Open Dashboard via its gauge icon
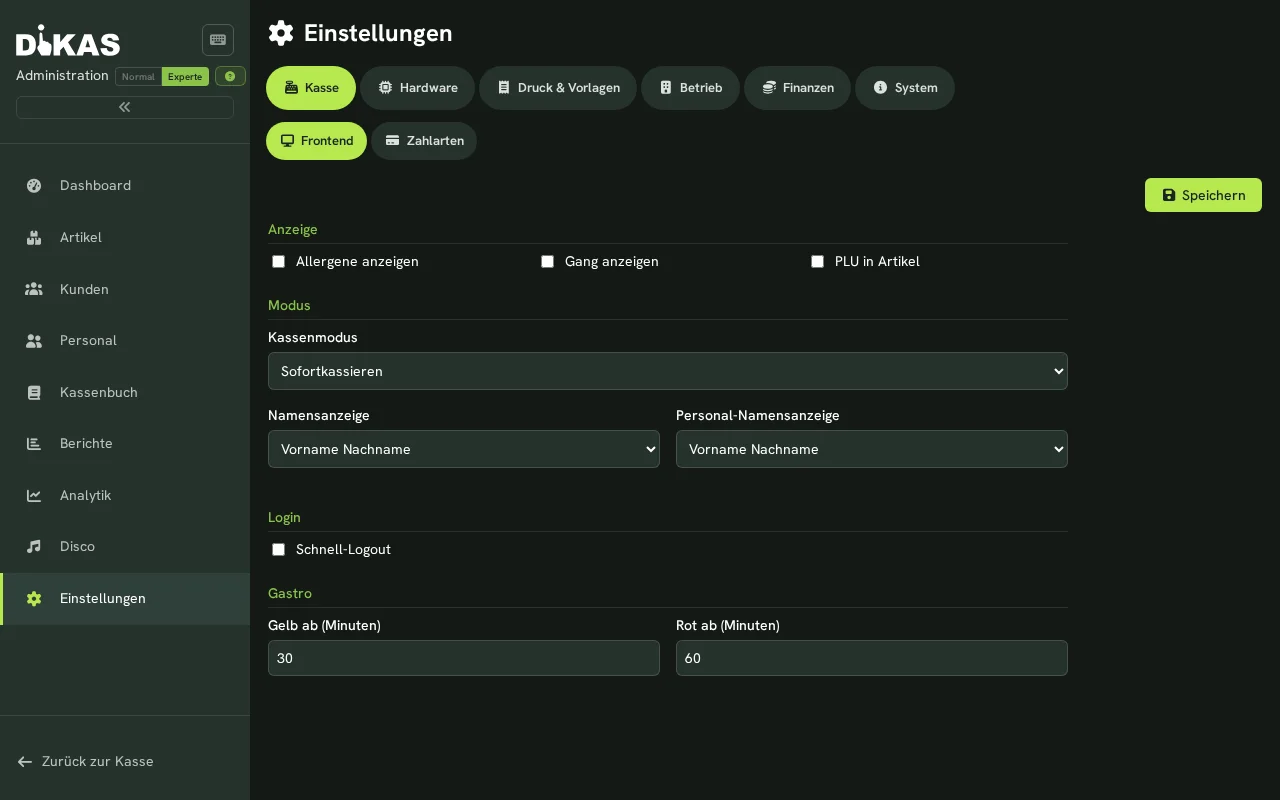The image size is (1280, 800). coord(34,185)
